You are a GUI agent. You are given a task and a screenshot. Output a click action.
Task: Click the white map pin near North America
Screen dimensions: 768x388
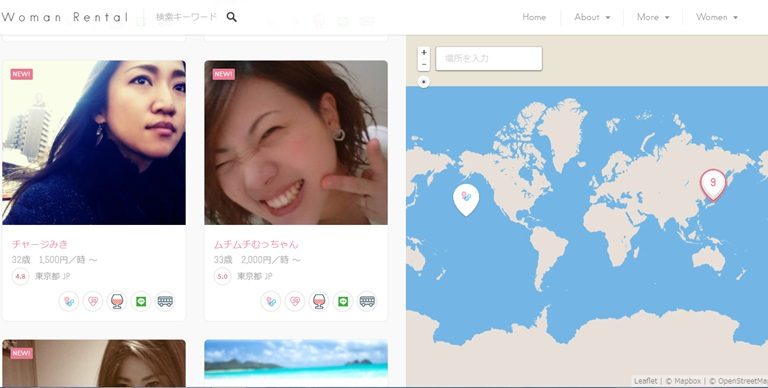click(x=466, y=199)
